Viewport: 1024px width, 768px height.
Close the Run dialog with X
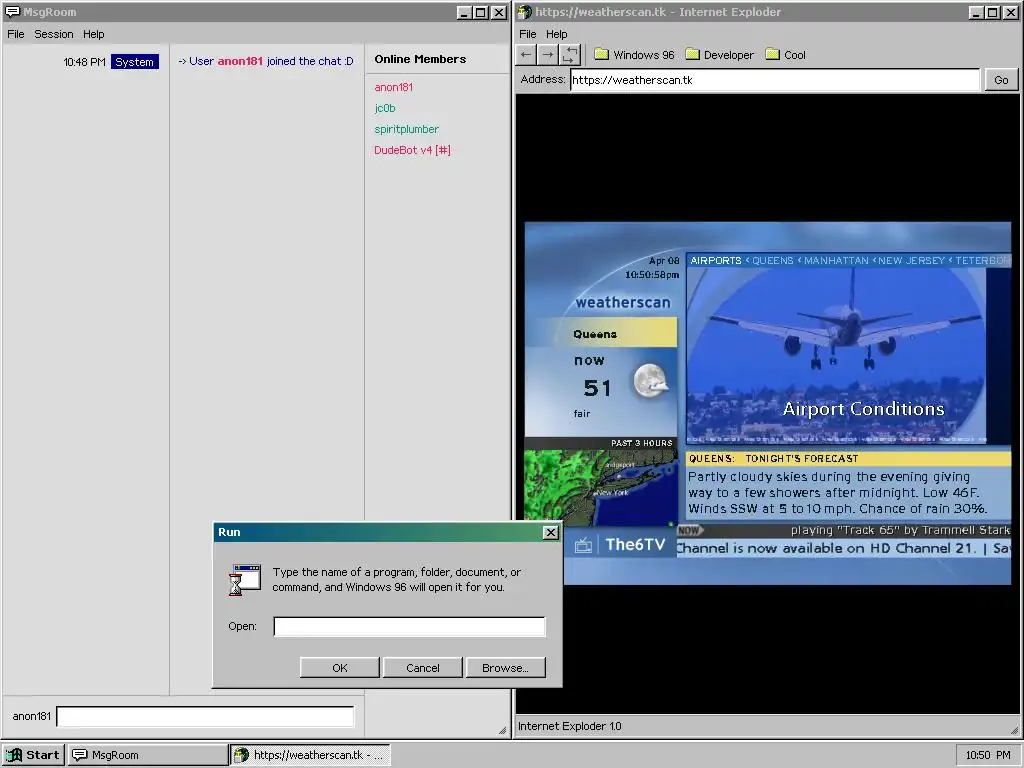point(551,532)
